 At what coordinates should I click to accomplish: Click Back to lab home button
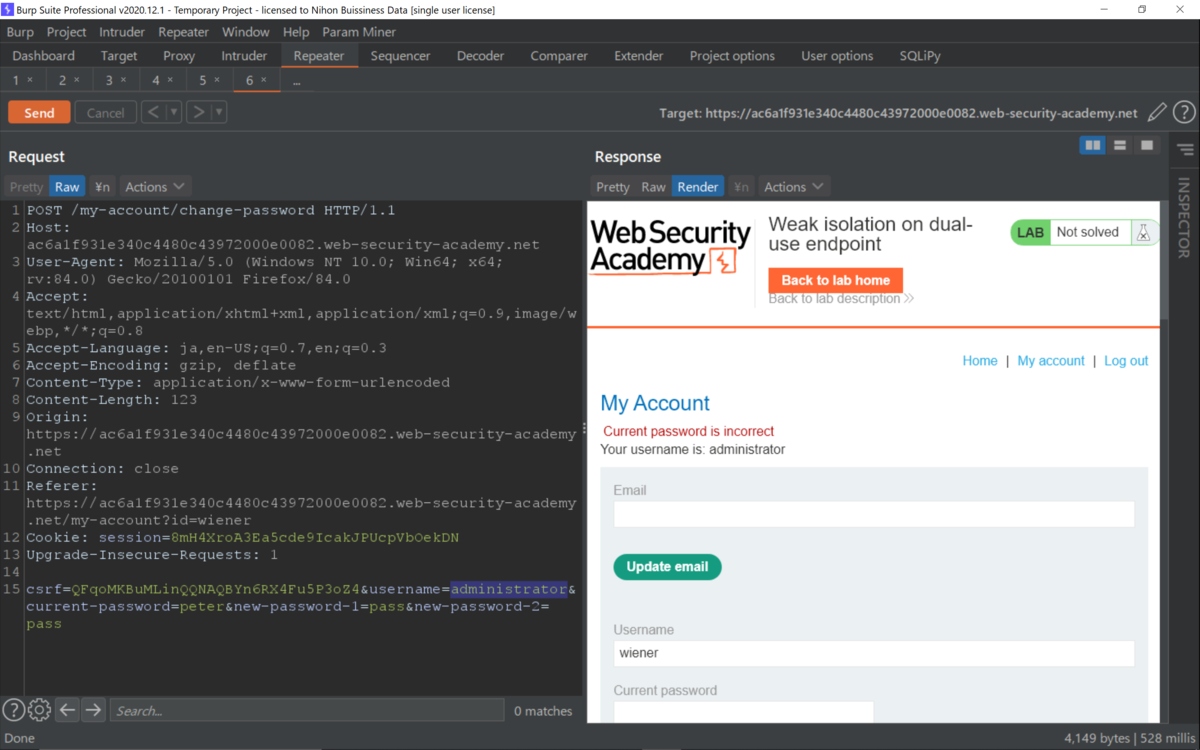836,280
